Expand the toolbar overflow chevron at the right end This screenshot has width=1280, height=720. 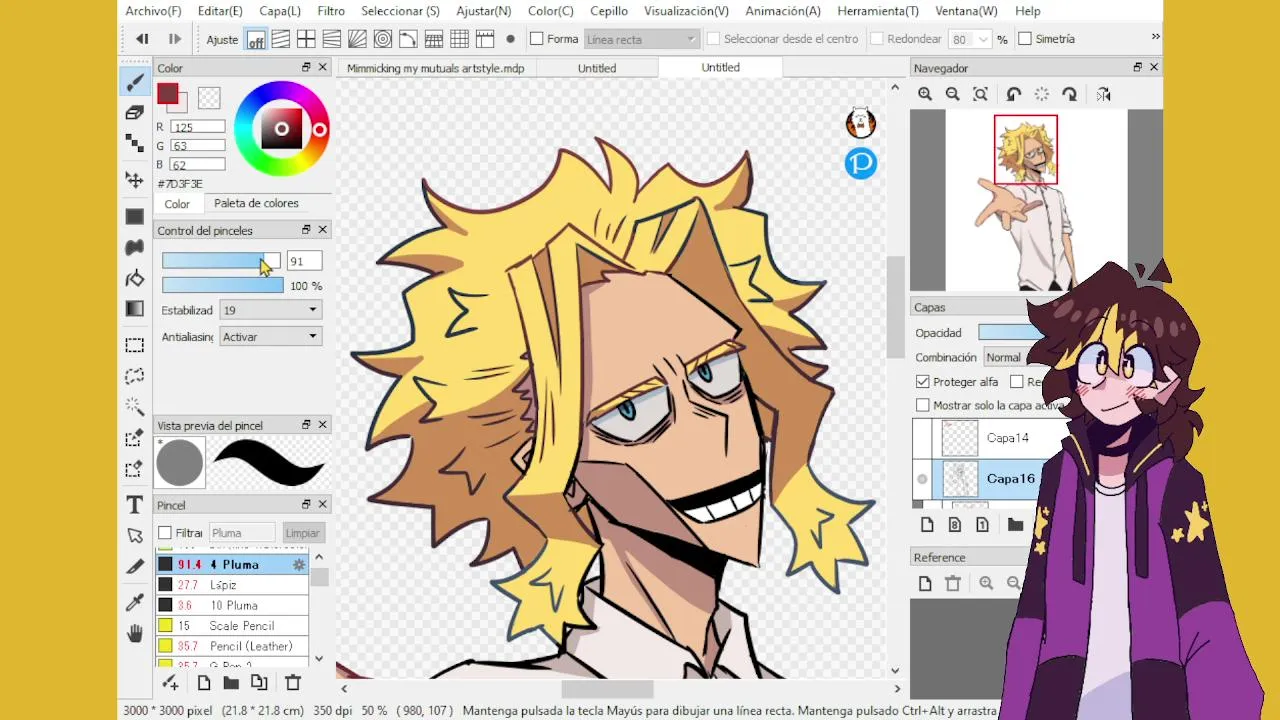[x=1155, y=37]
